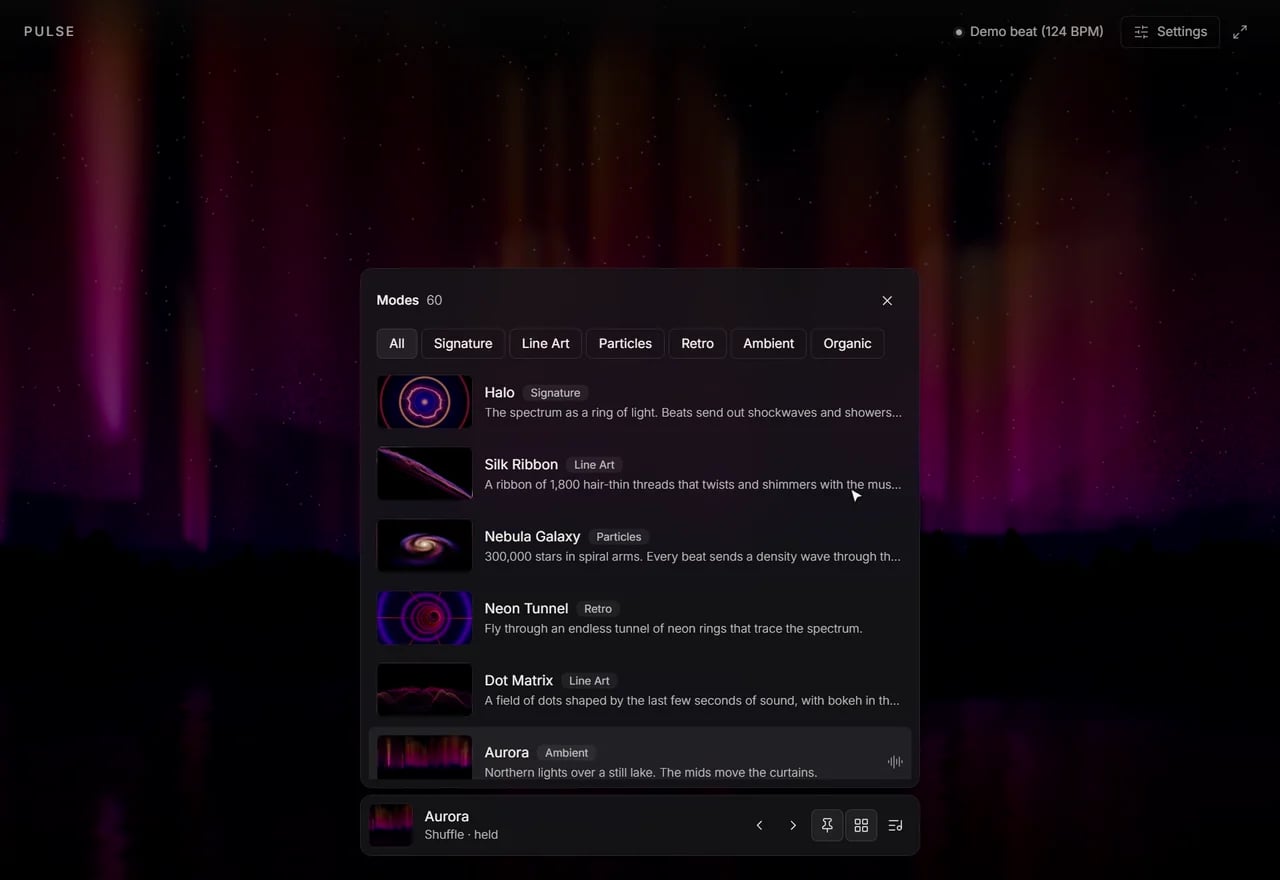Click the Shuffle · held status text

tap(461, 835)
